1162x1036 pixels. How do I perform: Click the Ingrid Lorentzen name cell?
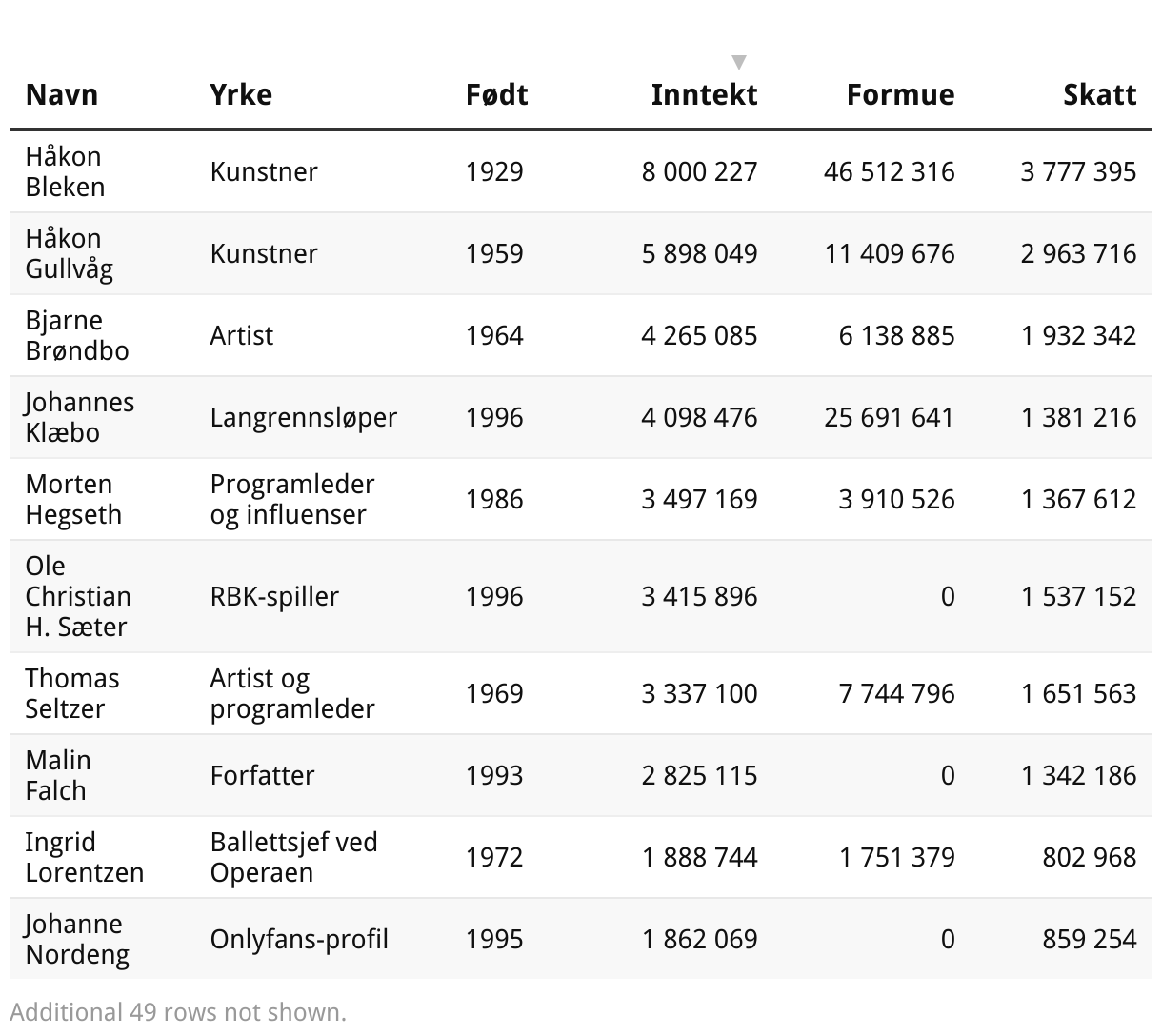(84, 857)
